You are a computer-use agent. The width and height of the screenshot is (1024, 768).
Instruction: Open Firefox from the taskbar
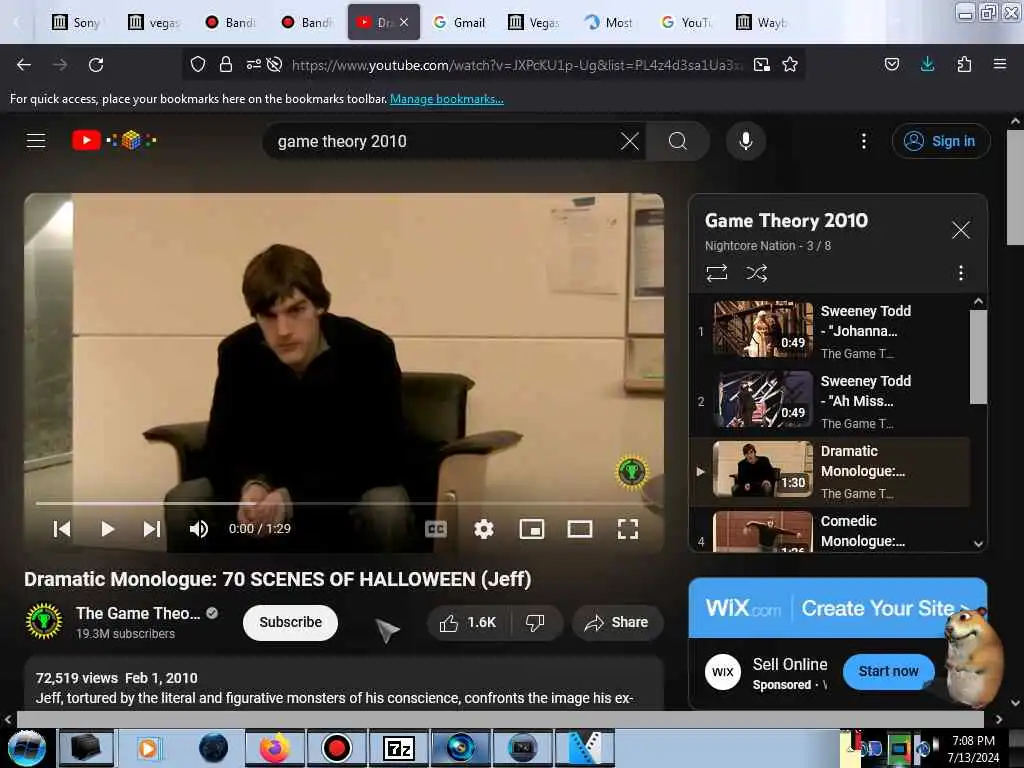tap(274, 748)
